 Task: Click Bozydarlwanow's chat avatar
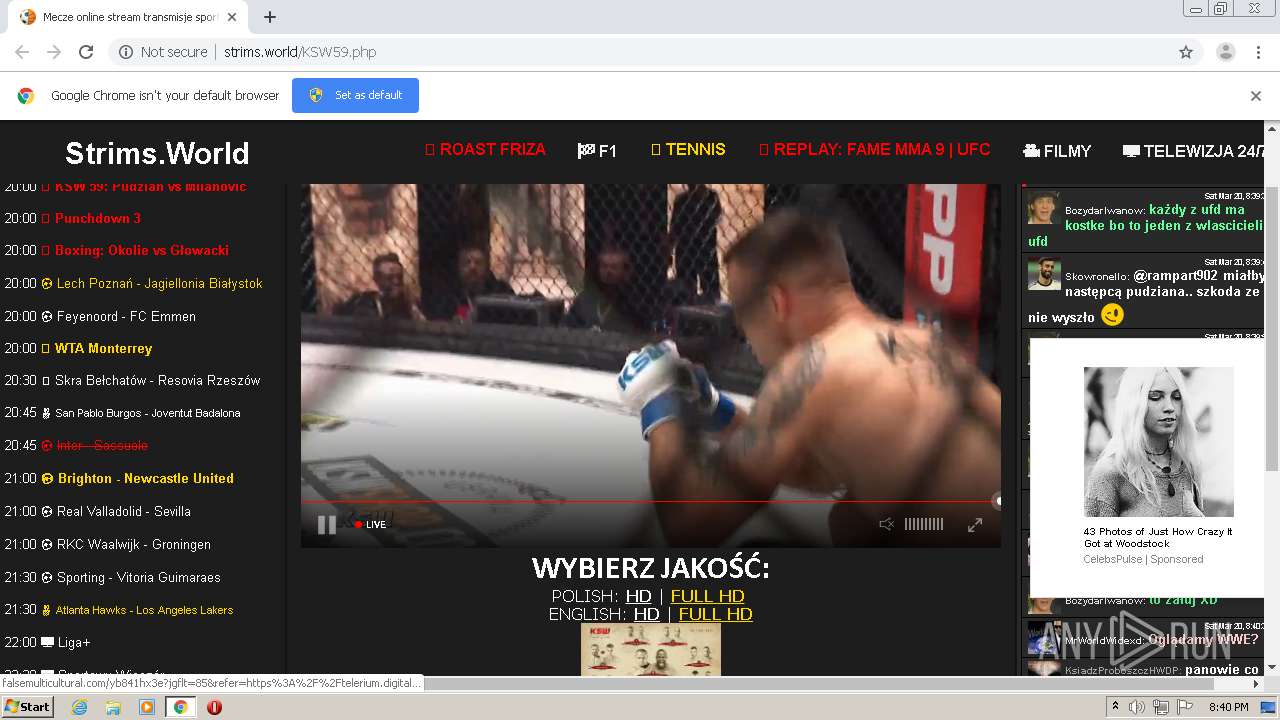click(x=1044, y=207)
